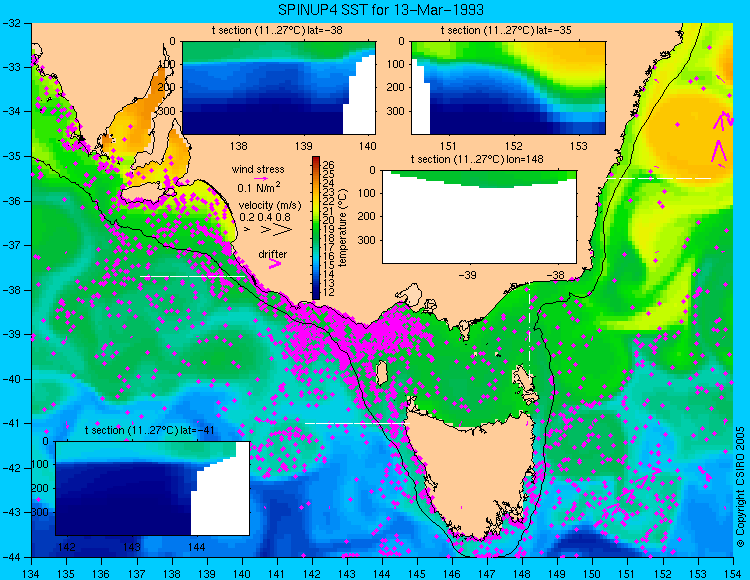Image resolution: width=750 pixels, height=580 pixels.
Task: Click the 143 label under lat=-41 section
Action: [132, 547]
